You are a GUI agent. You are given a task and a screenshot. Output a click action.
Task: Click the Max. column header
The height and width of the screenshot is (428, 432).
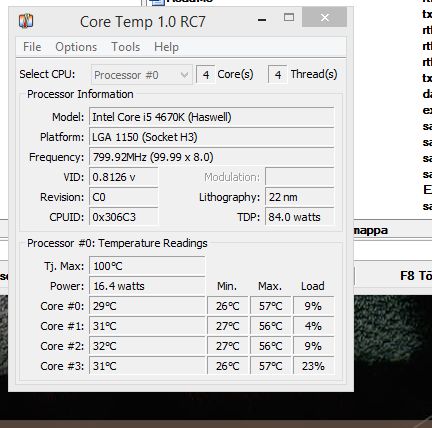[x=270, y=286]
